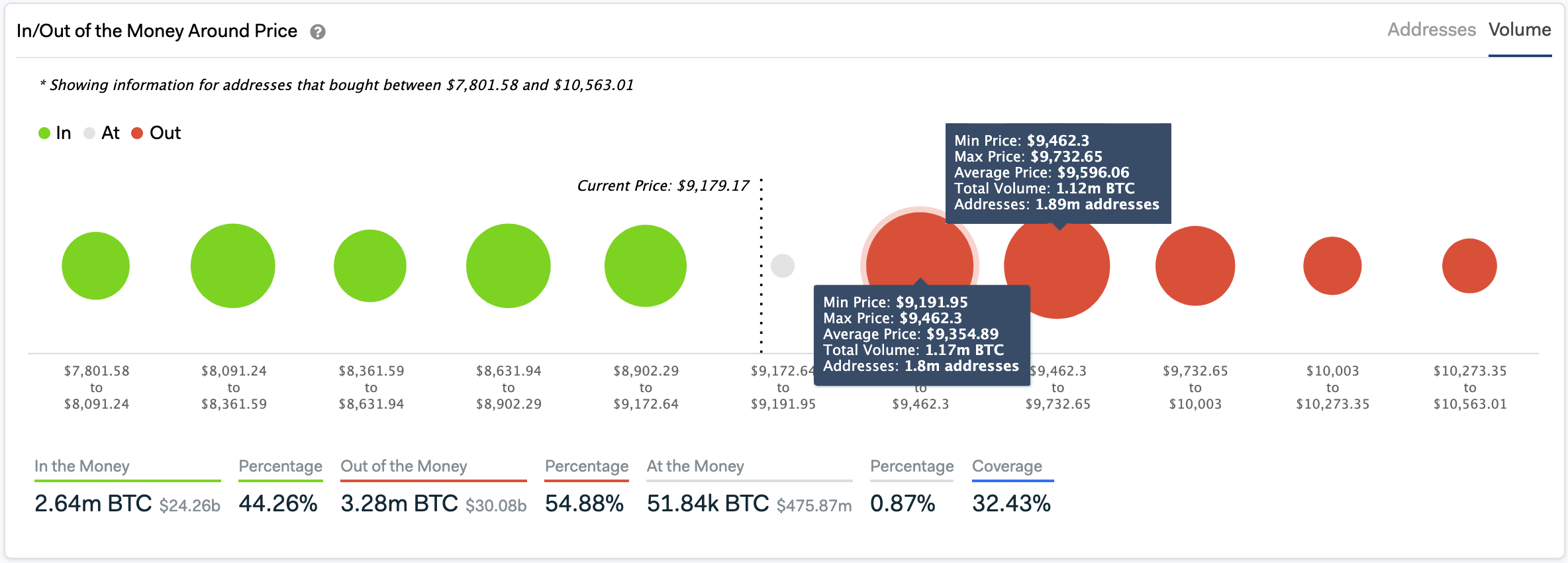Click the small gray At-the-Money bubble
The height and width of the screenshot is (563, 1568).
click(x=783, y=265)
